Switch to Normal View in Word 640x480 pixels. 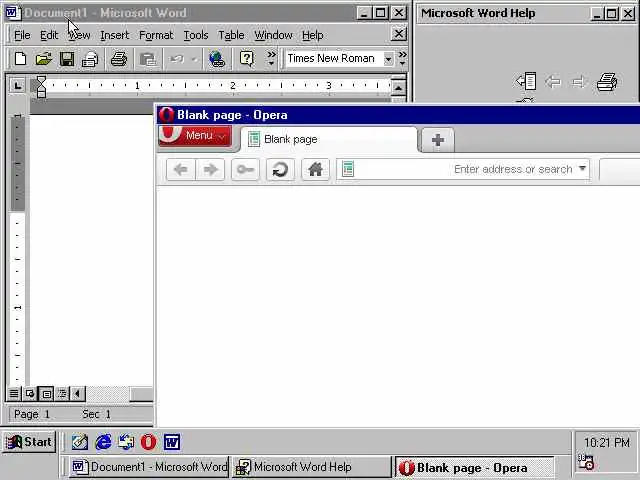tap(14, 393)
